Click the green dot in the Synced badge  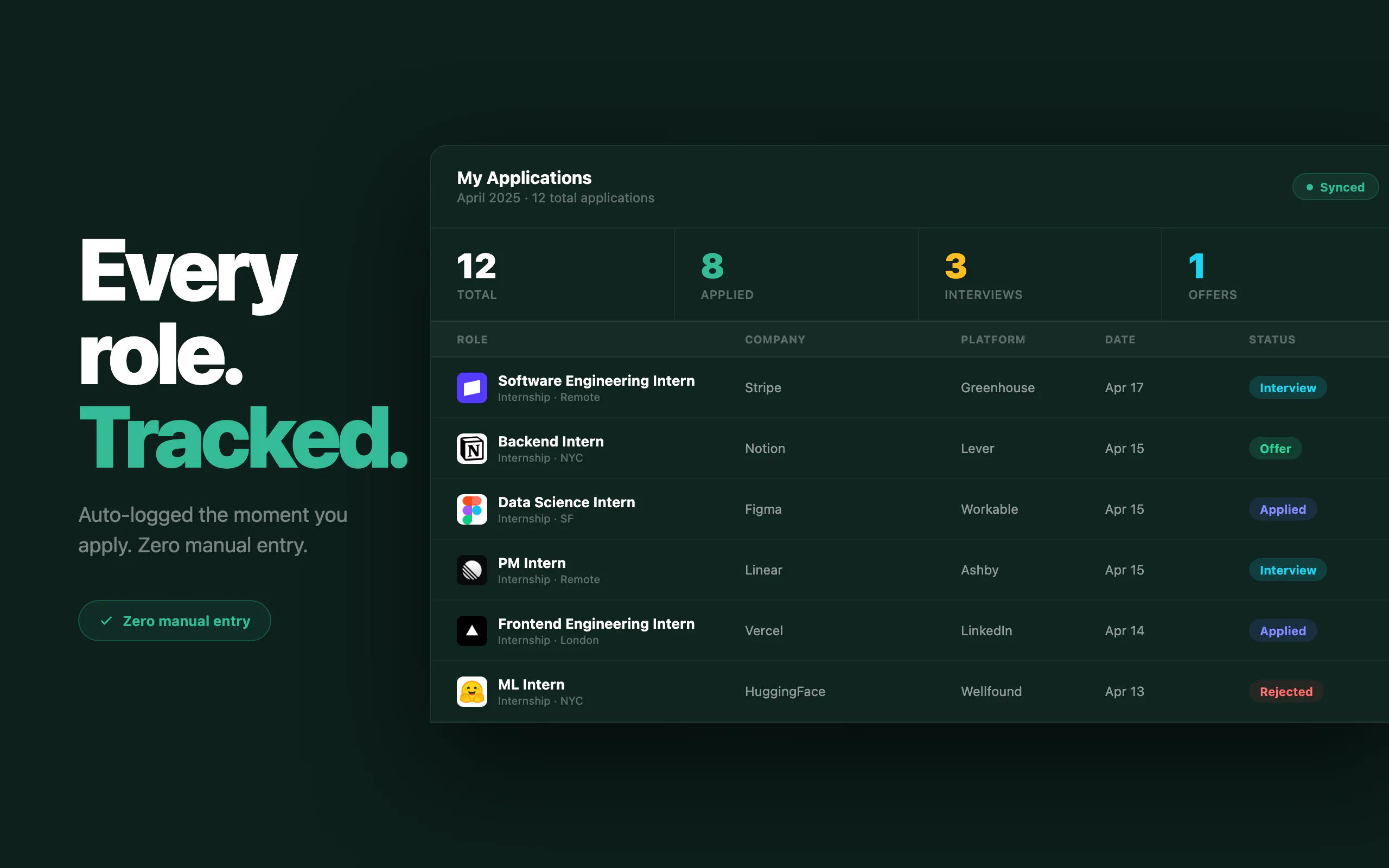click(1309, 187)
